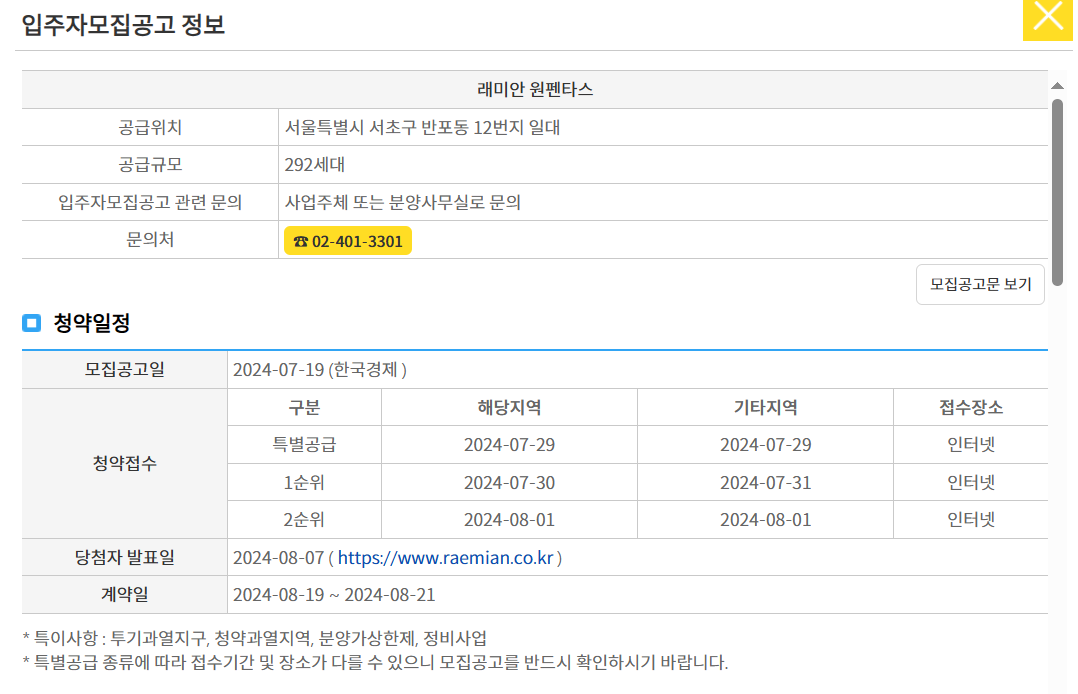Click the 1순위 application date cell

click(508, 481)
